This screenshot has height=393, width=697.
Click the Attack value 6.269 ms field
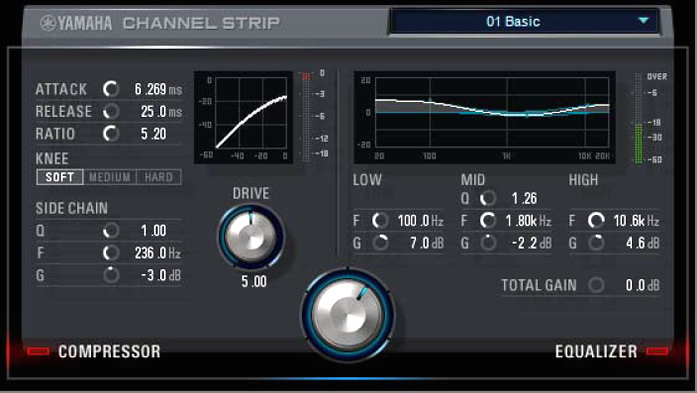[158, 89]
